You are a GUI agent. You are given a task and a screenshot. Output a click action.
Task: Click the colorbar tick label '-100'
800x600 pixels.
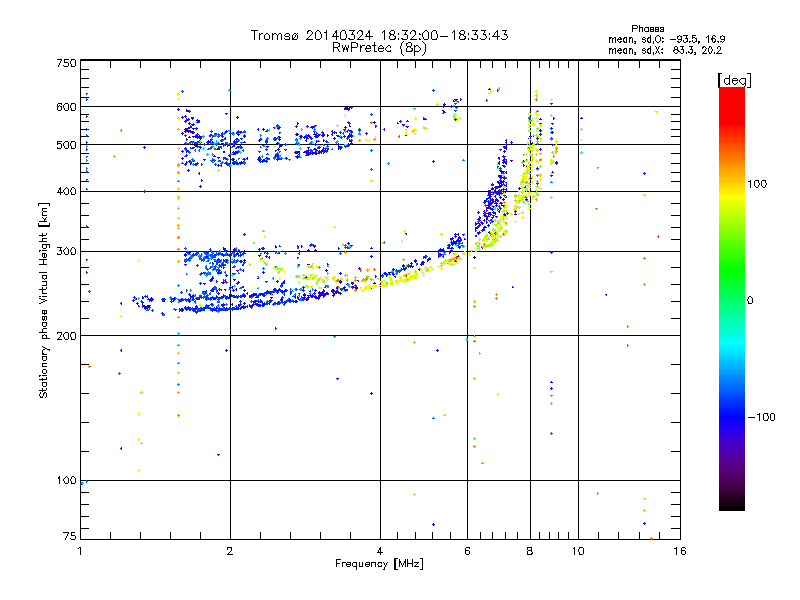(761, 417)
